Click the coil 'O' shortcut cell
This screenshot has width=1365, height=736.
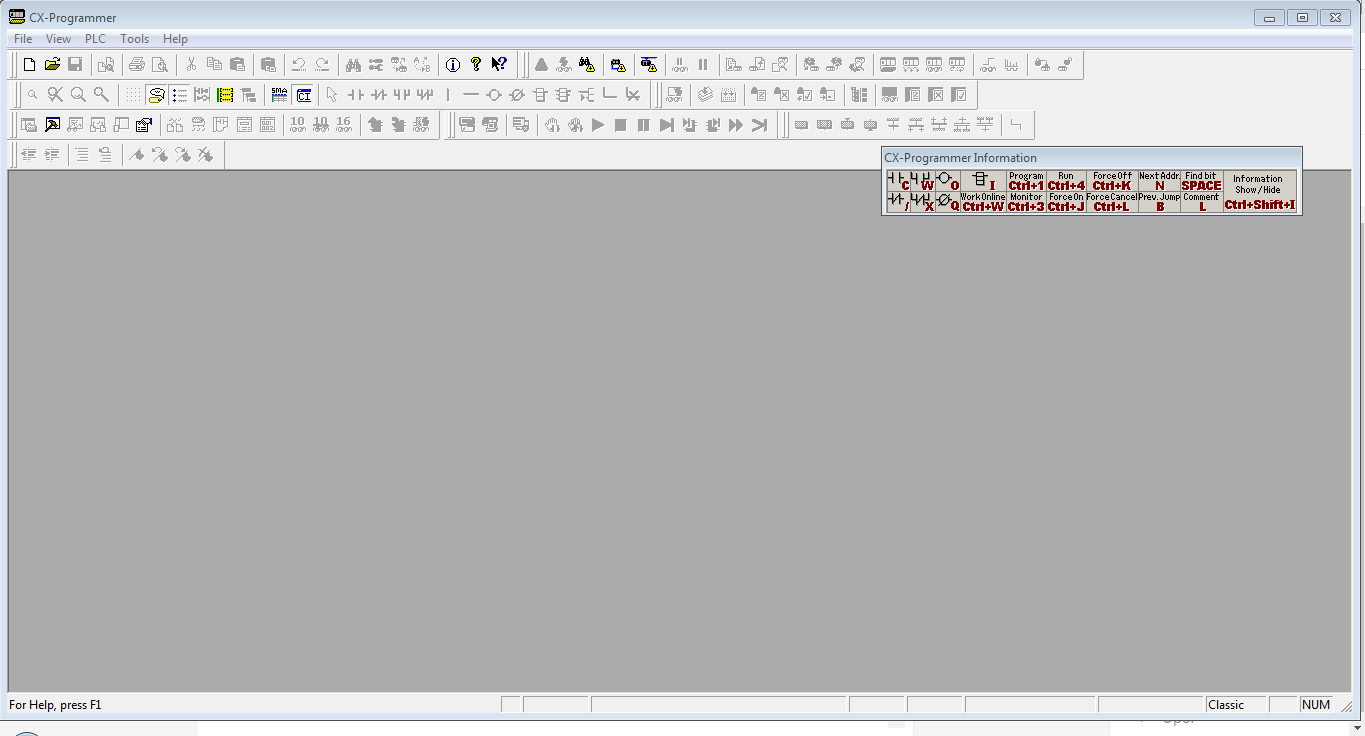[x=947, y=181]
